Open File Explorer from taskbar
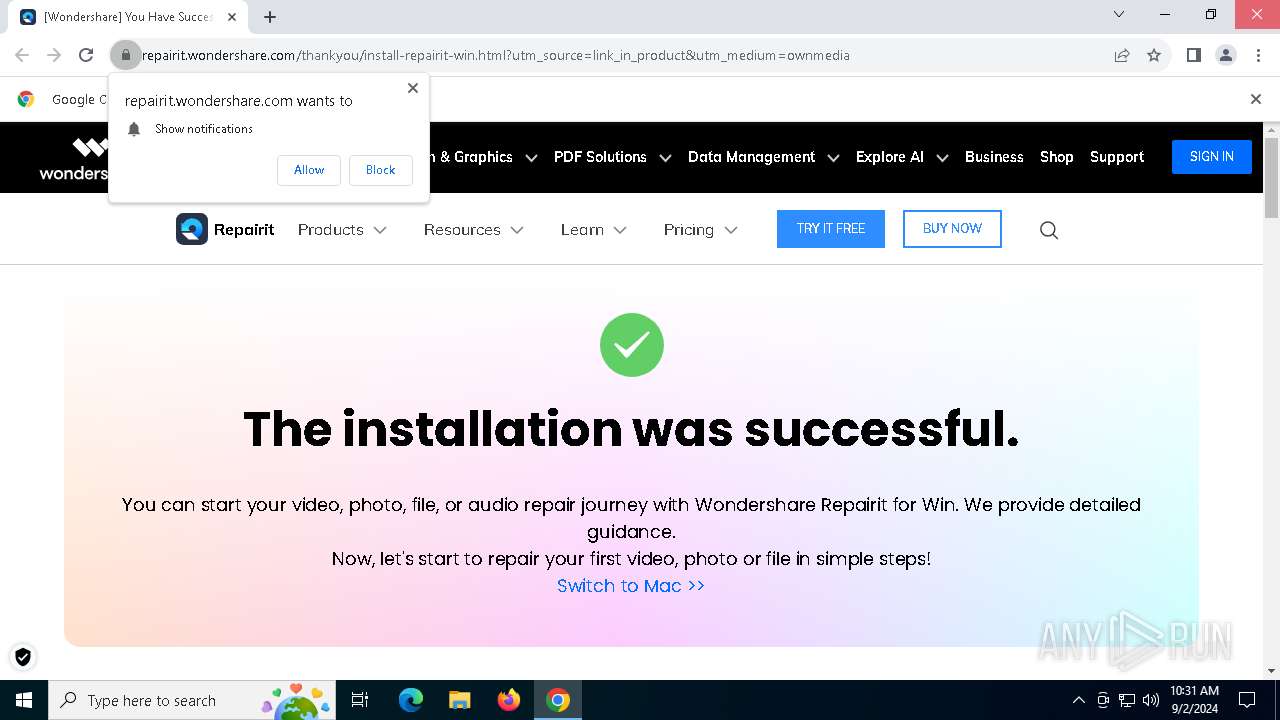The image size is (1280, 720). tap(459, 700)
